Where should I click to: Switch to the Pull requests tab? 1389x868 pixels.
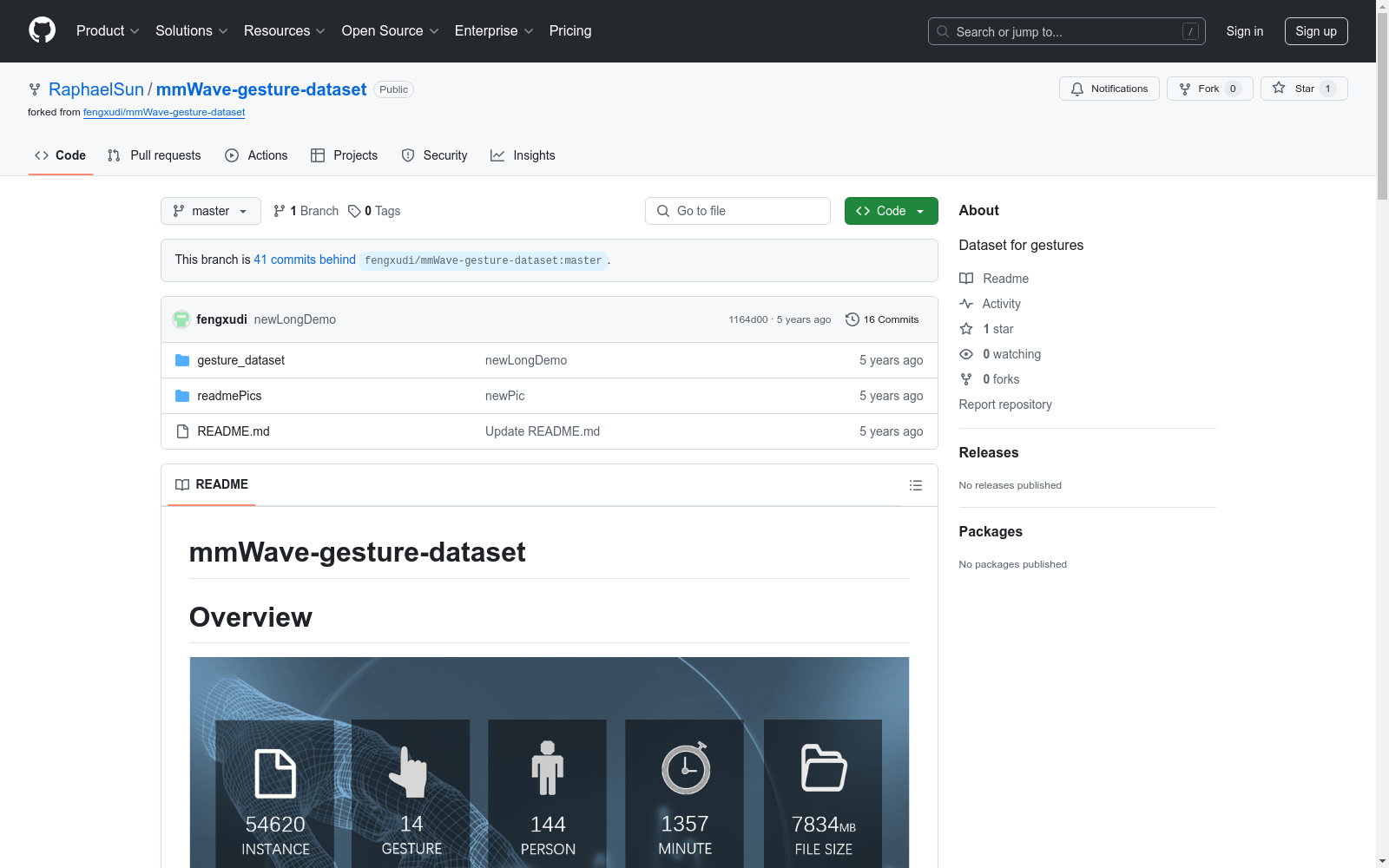click(x=154, y=155)
